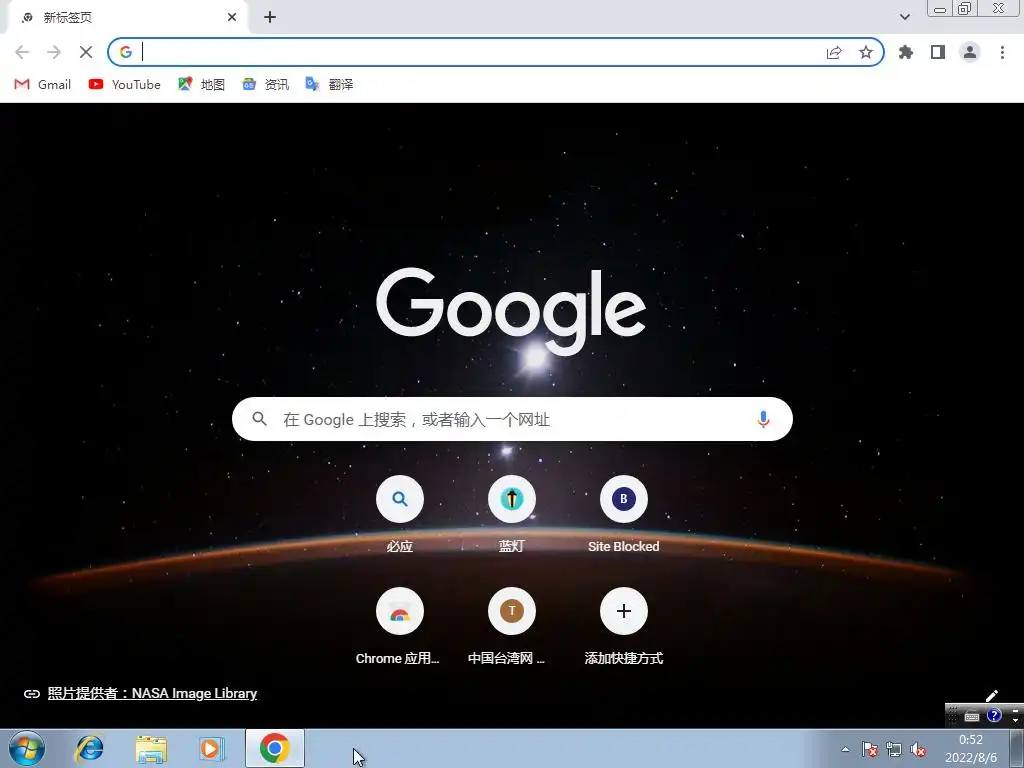Viewport: 1024px width, 768px height.
Task: Open Windows Media Player from taskbar
Action: point(211,749)
